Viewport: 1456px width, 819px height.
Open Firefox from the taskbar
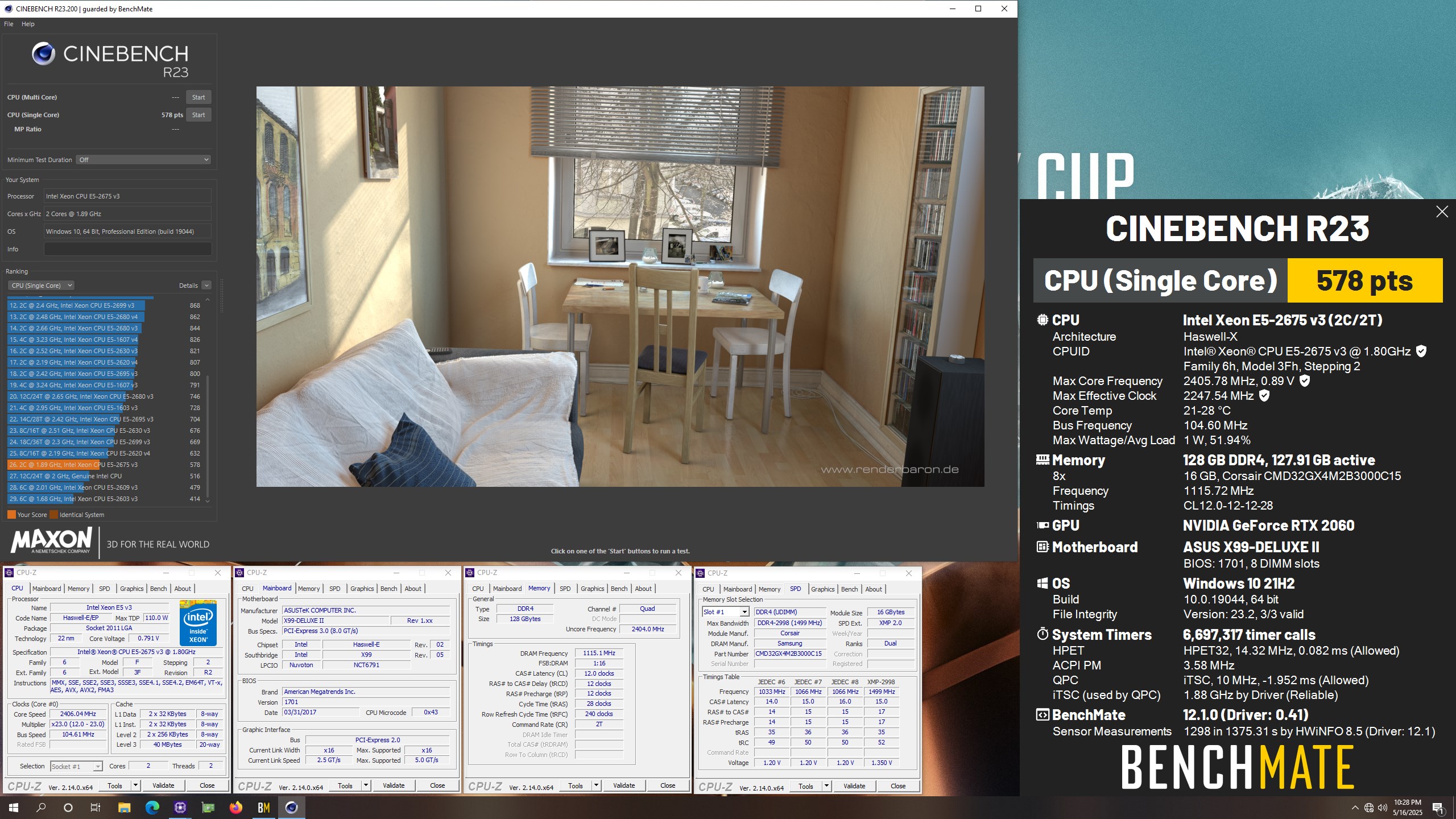235,808
